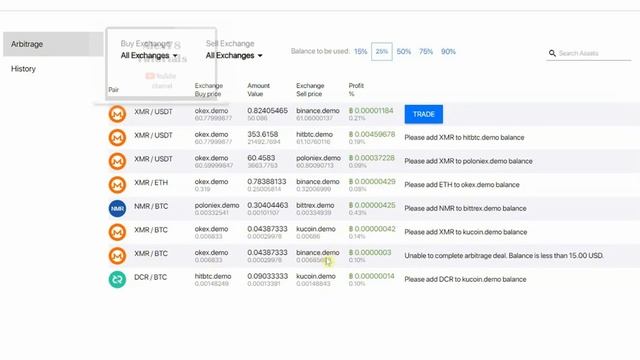Click 'Please add DCR to kucoin.demo balance' message
640x360 pixels.
(465, 280)
